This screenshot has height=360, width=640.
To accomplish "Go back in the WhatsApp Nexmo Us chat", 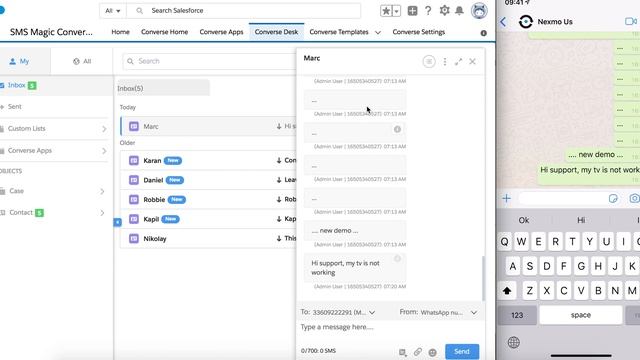I will pos(503,22).
